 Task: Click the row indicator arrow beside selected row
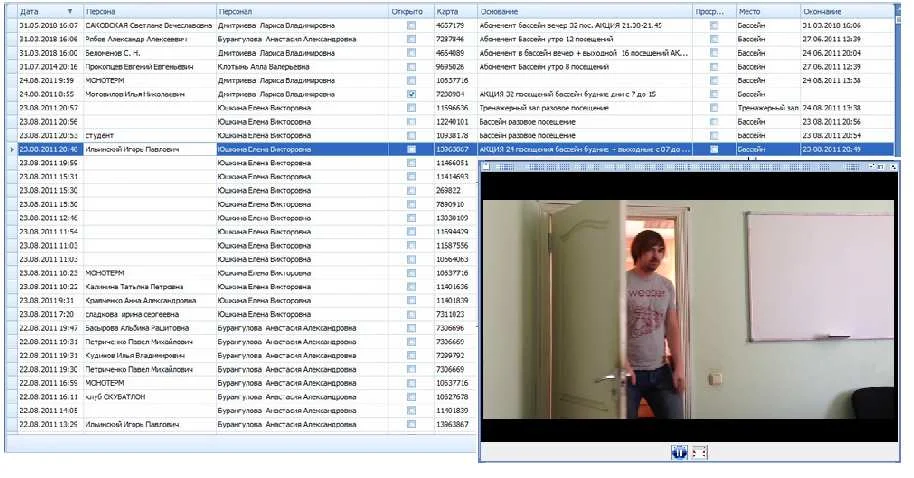[11, 149]
